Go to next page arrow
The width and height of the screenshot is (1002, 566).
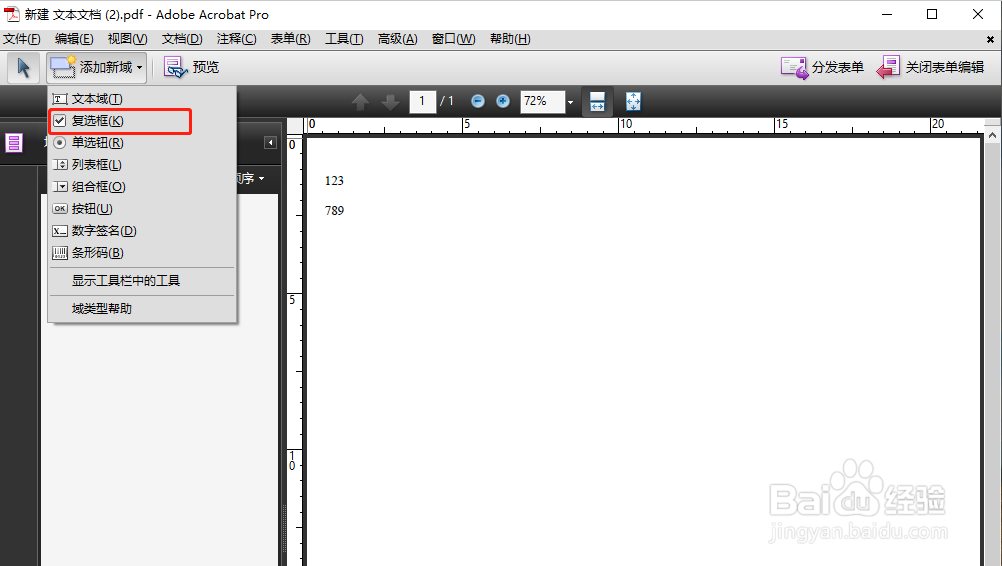(390, 102)
